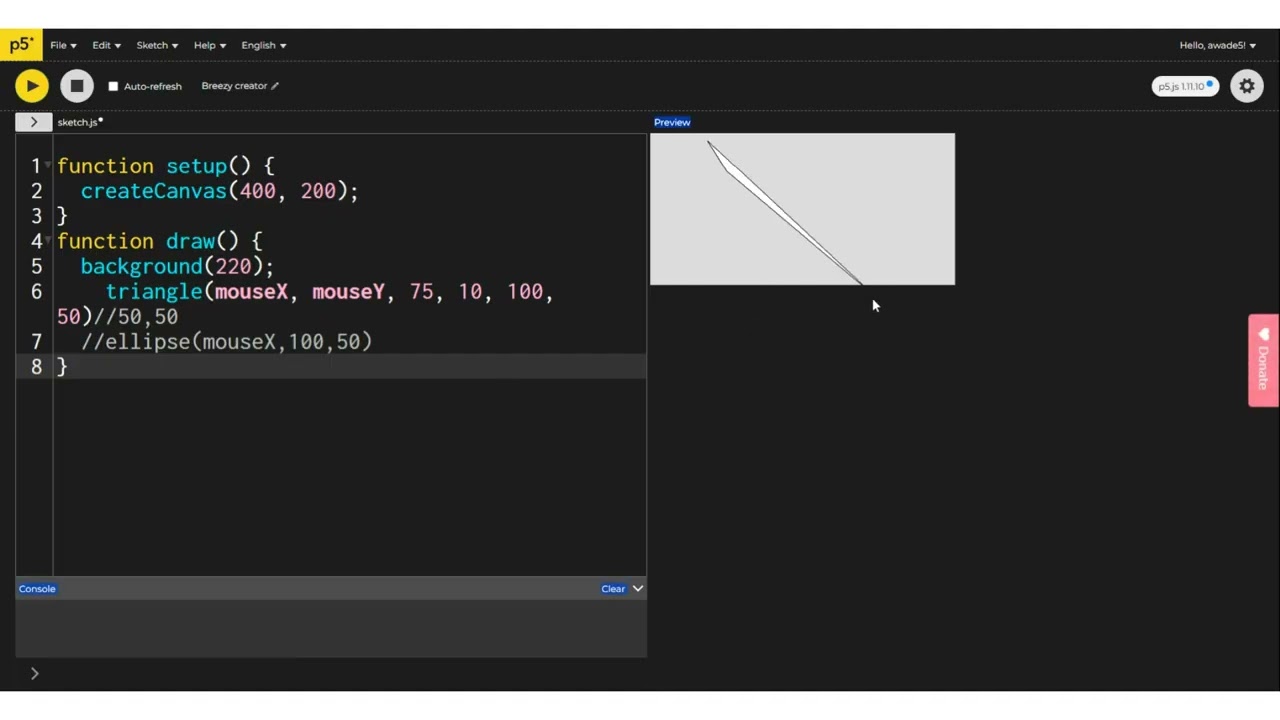Click the //50,50 comment text
Screen dimensions: 1280x720
(x=136, y=316)
